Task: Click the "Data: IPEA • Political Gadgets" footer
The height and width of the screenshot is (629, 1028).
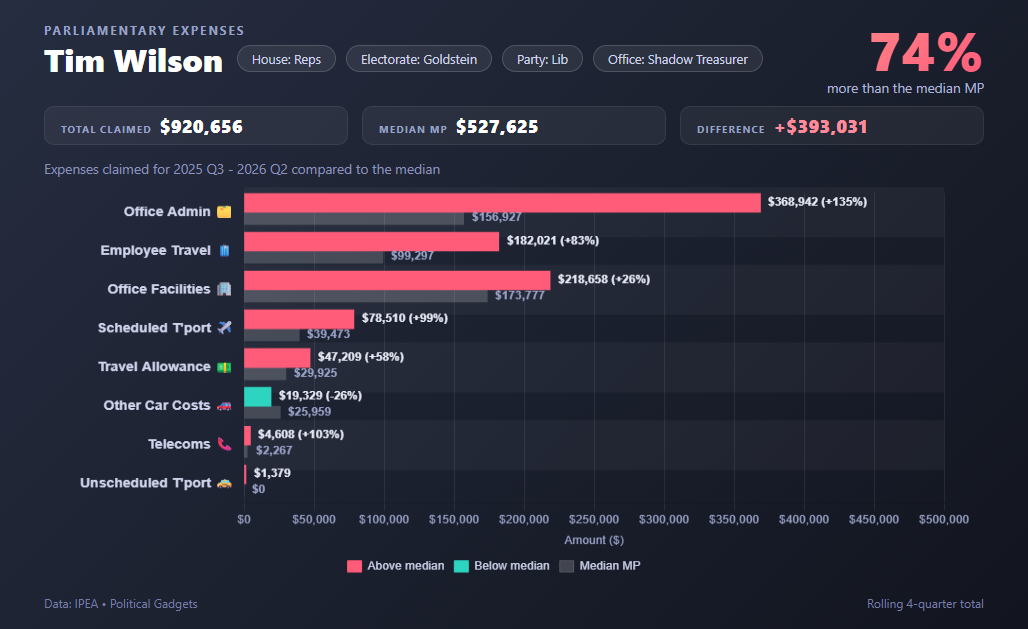Action: (x=121, y=604)
